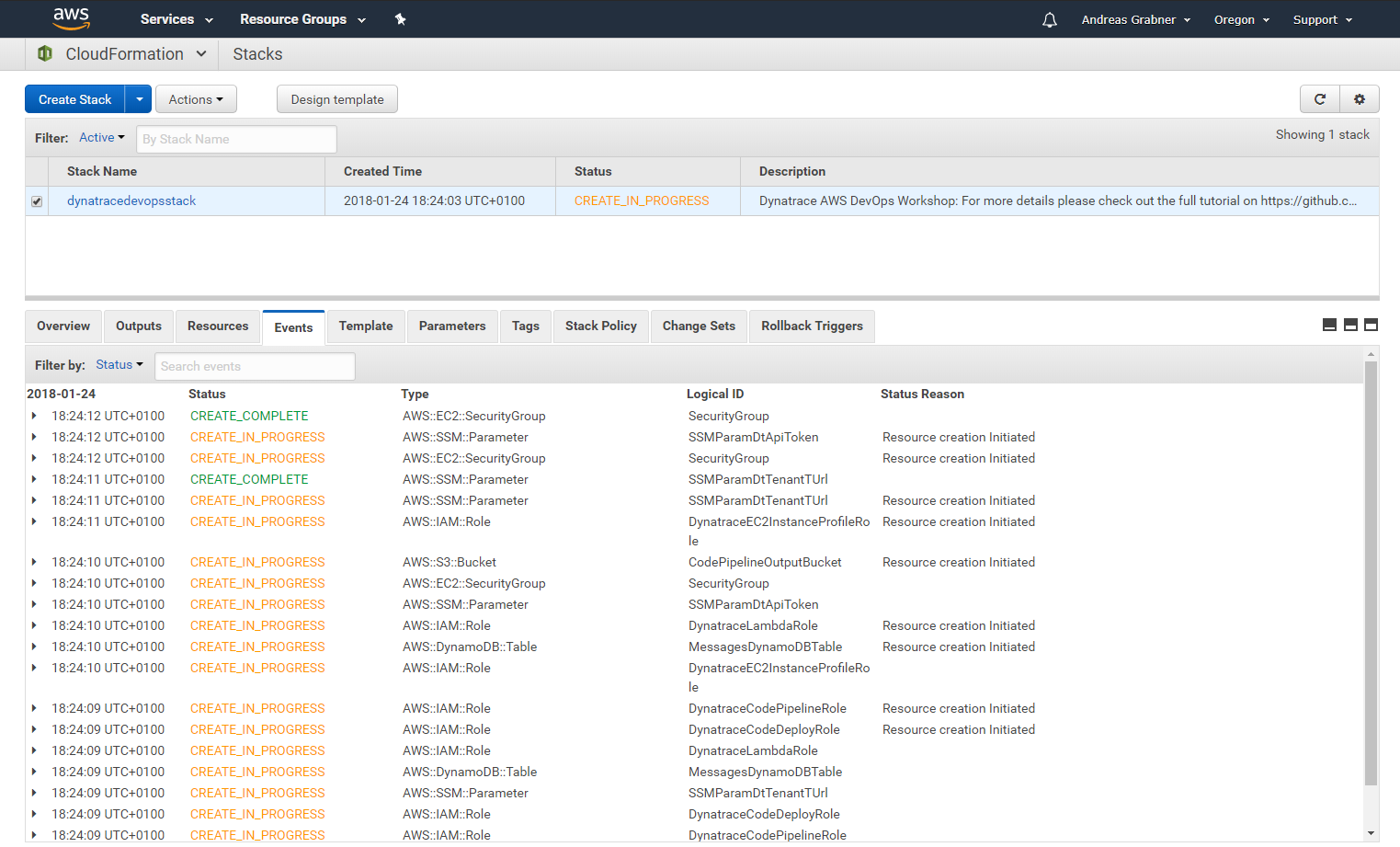Select the split pane layout icon
This screenshot has height=847, width=1400.
1350,325
